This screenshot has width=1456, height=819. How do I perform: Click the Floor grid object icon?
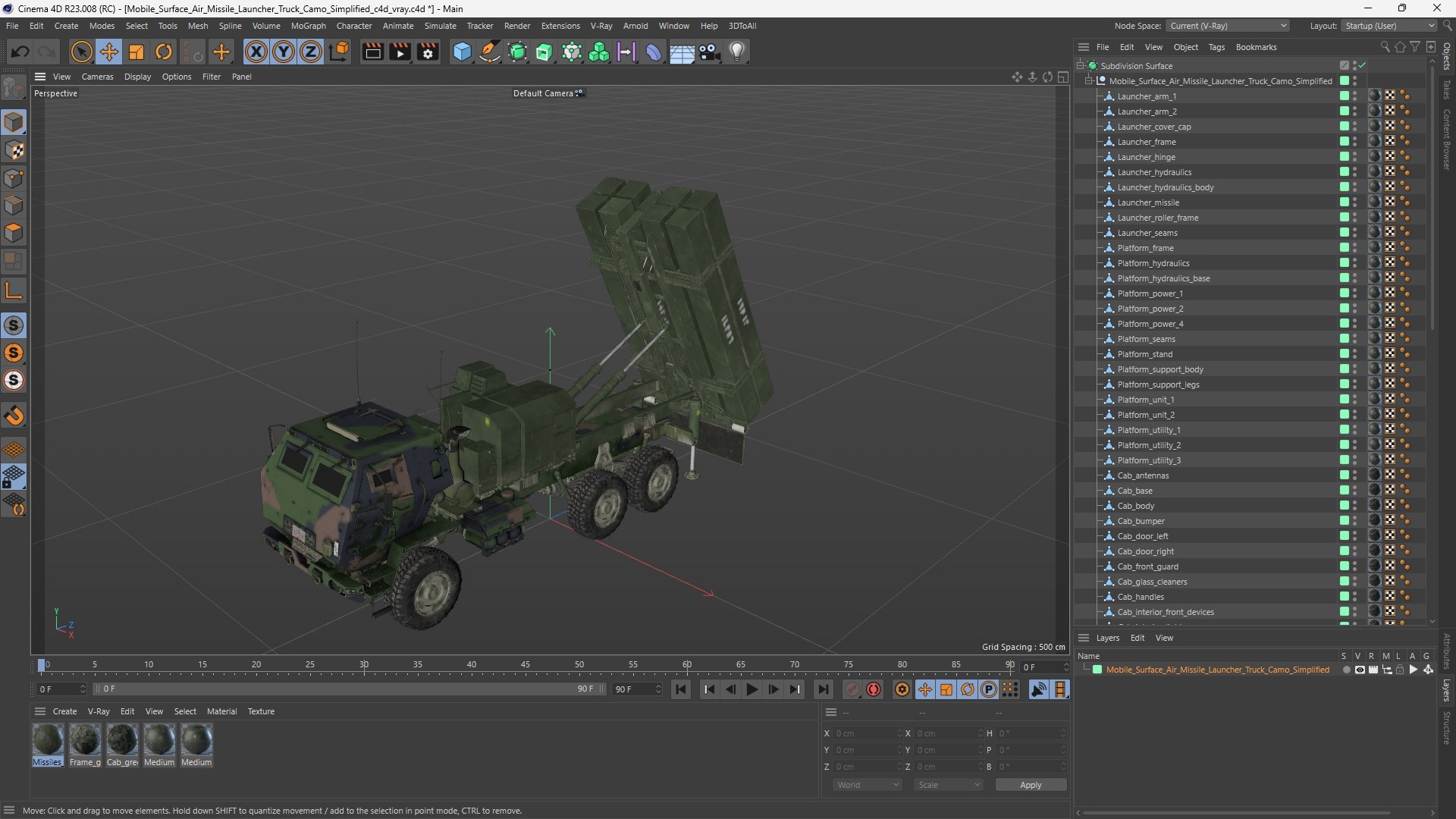click(682, 52)
